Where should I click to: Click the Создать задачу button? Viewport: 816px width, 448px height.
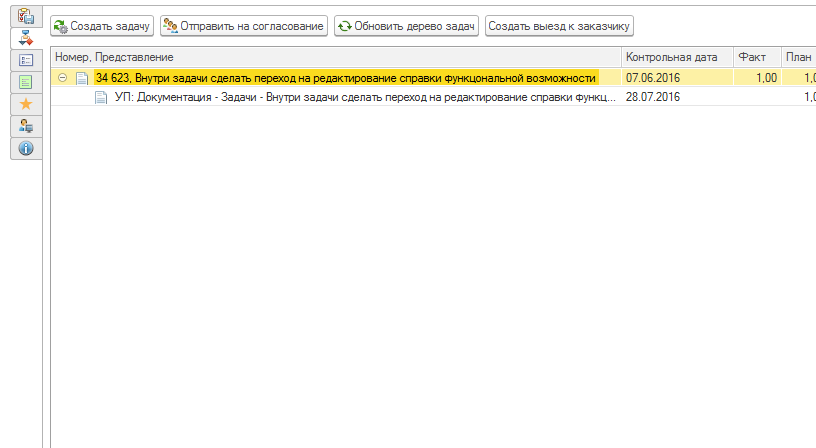102,25
